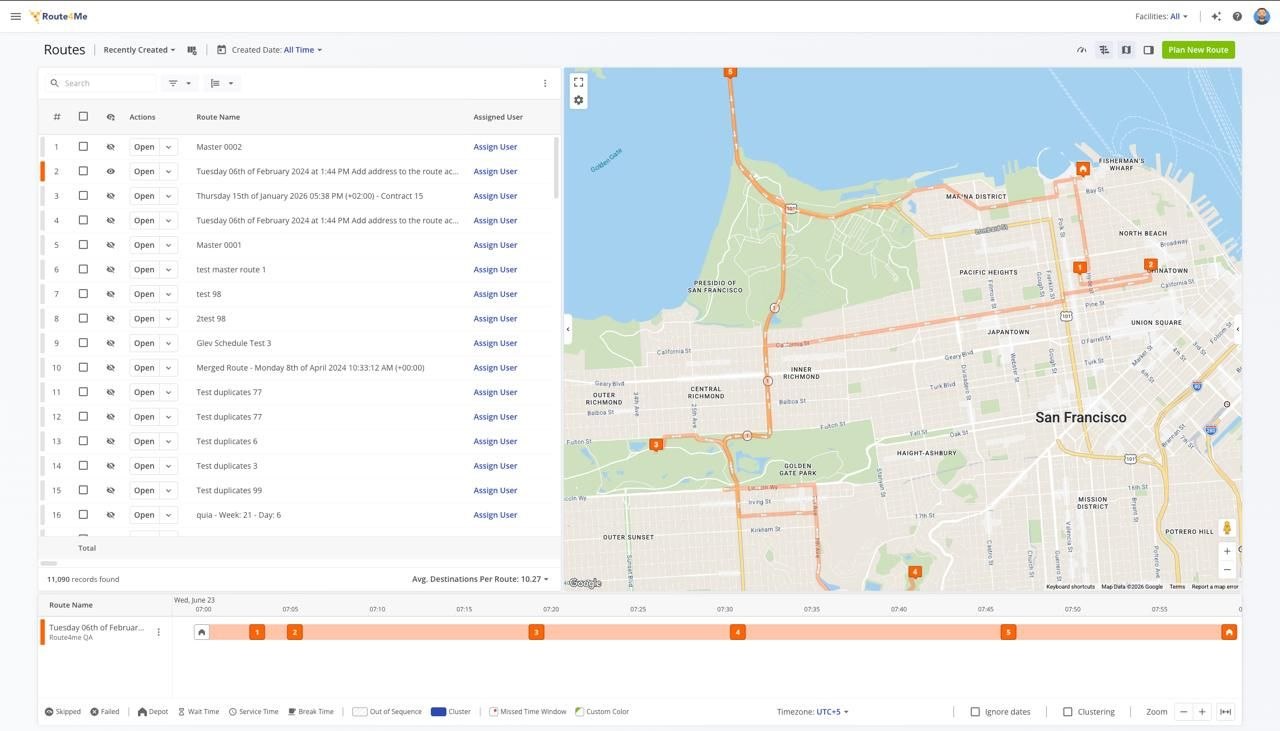1280x731 pixels.
Task: Open the user profile avatar
Action: (1262, 16)
